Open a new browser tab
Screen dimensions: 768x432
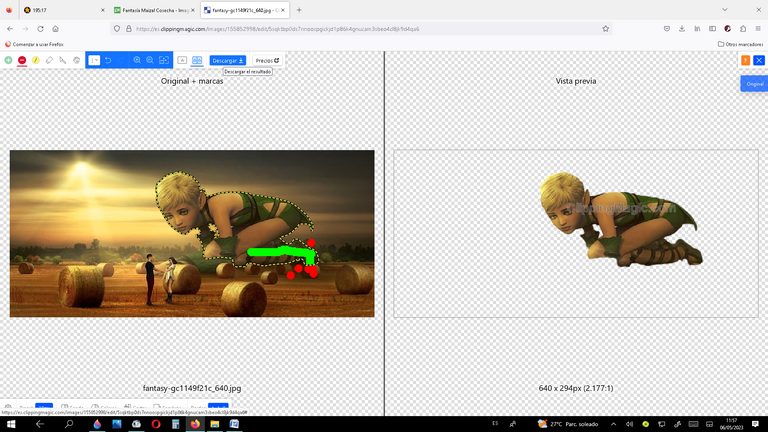[x=299, y=10]
